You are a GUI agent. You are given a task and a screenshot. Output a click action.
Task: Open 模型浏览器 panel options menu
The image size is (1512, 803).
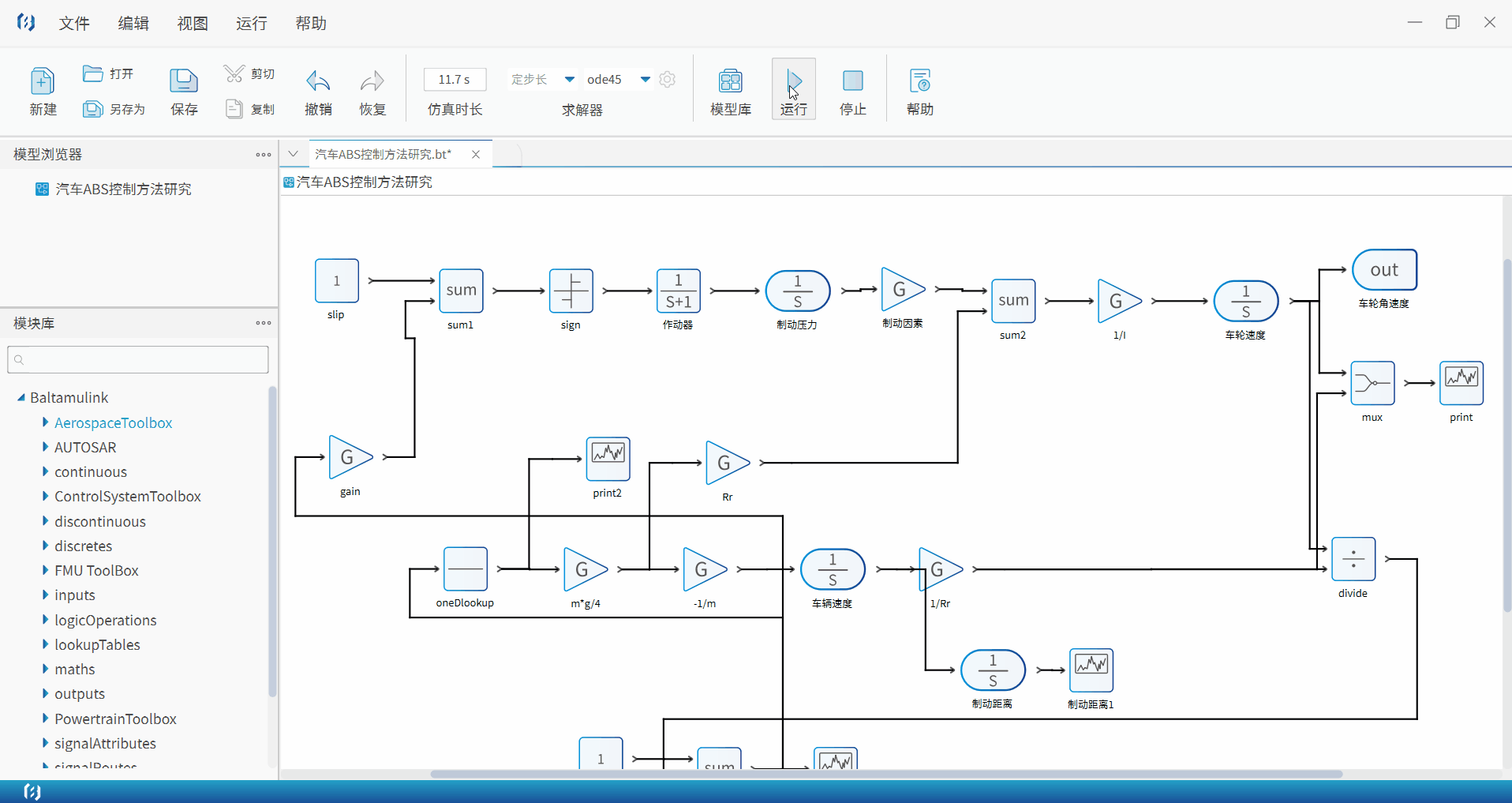(264, 155)
